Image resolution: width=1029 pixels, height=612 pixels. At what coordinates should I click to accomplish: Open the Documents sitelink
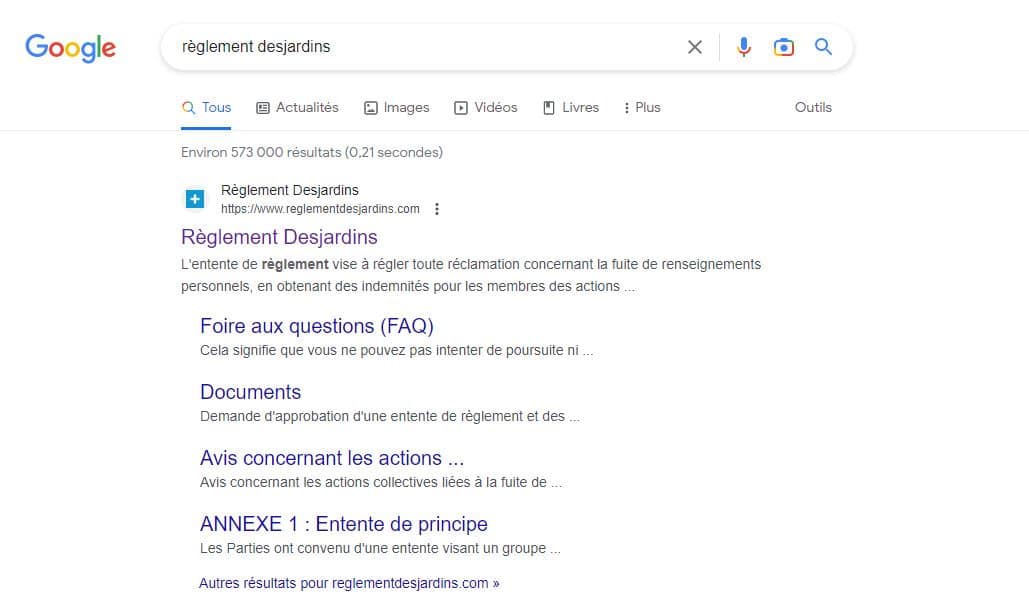250,392
